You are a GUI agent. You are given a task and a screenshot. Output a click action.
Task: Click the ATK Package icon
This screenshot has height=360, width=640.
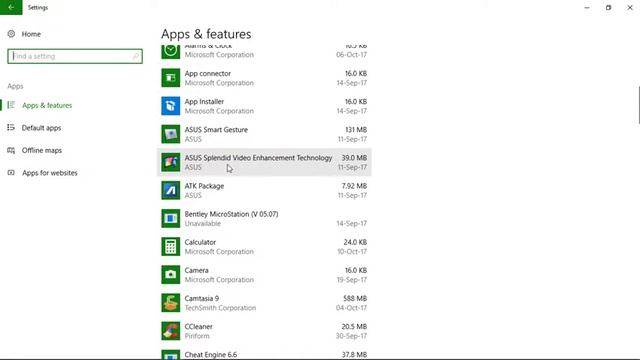[x=171, y=190]
